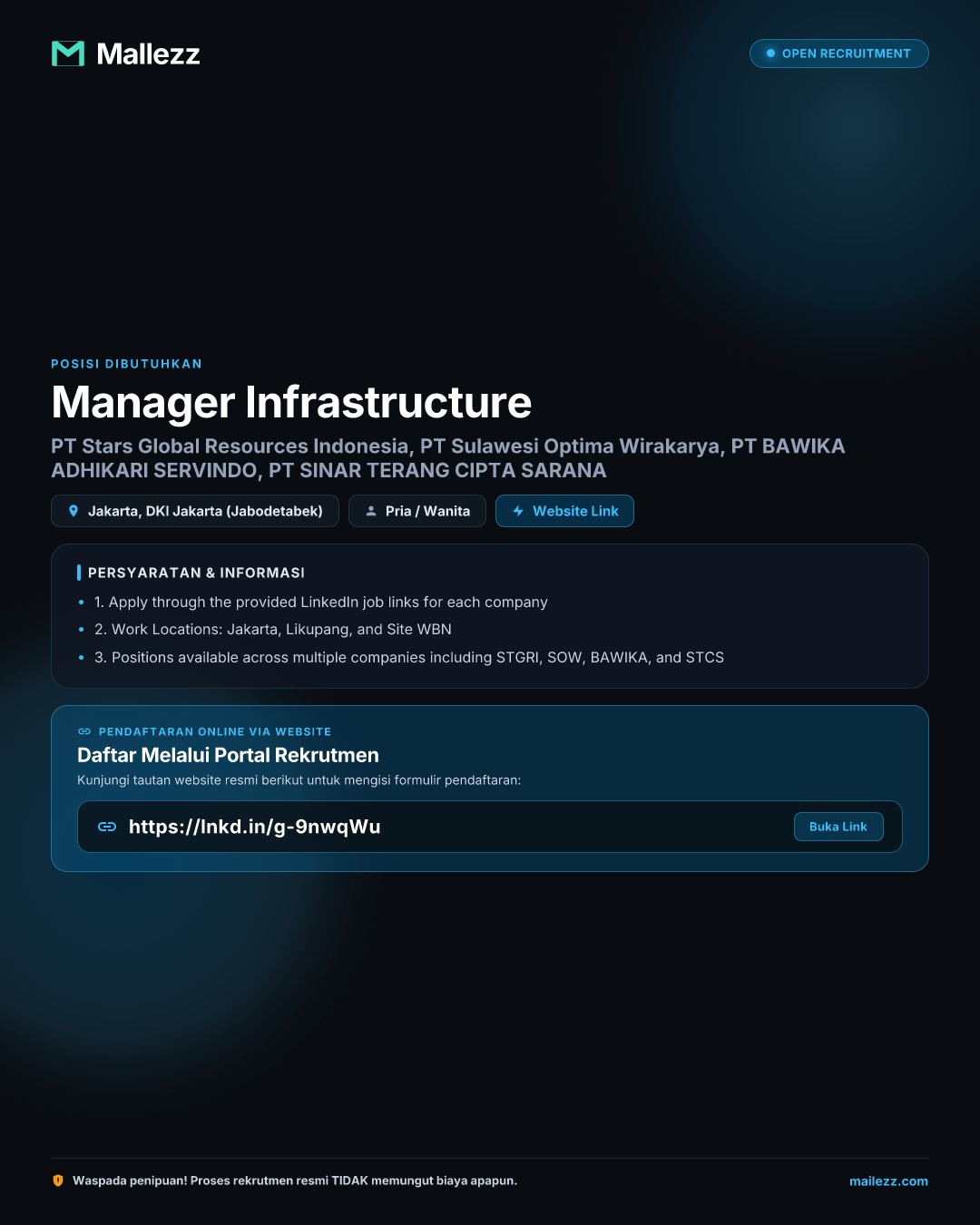Click the small link icon near Pendaftaran Online heading

coord(84,731)
